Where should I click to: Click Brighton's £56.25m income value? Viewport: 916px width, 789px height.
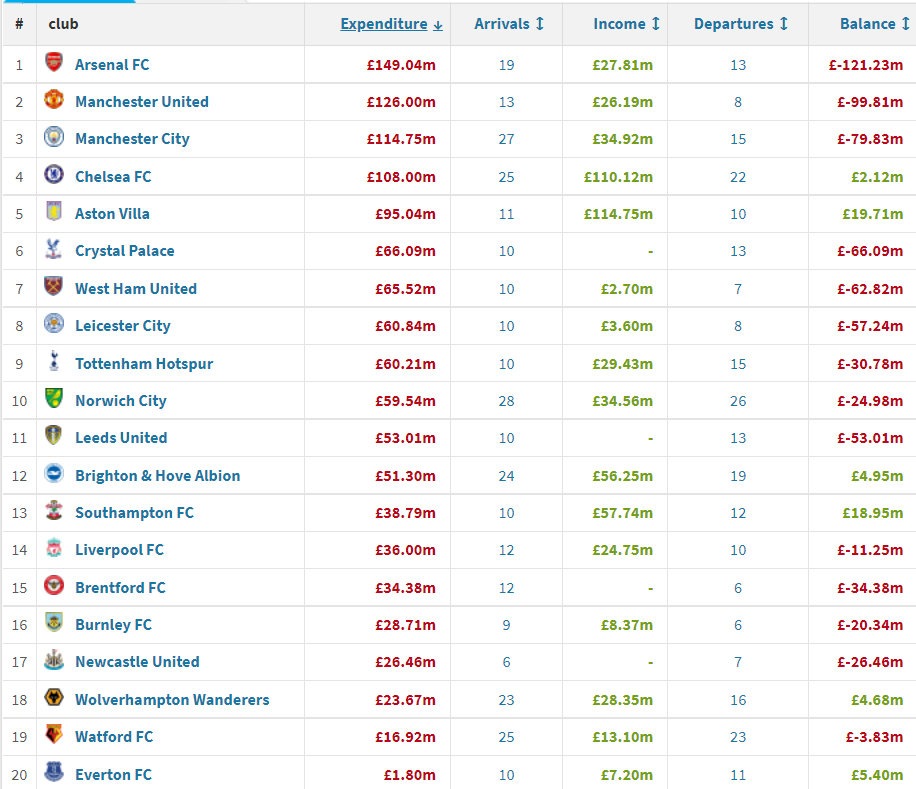click(x=623, y=476)
